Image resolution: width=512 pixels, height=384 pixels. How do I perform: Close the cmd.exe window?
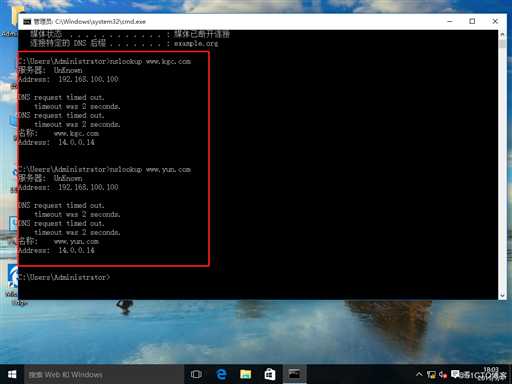[x=495, y=21]
